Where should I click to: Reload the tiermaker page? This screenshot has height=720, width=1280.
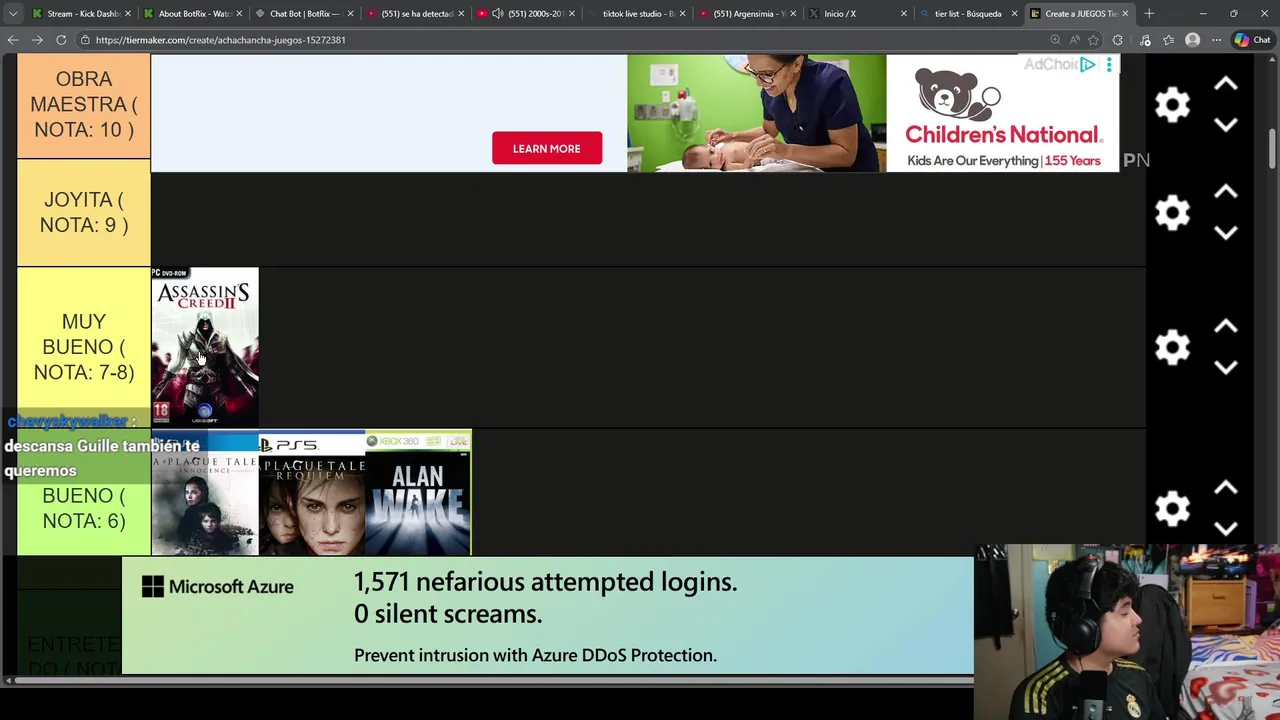pos(61,40)
